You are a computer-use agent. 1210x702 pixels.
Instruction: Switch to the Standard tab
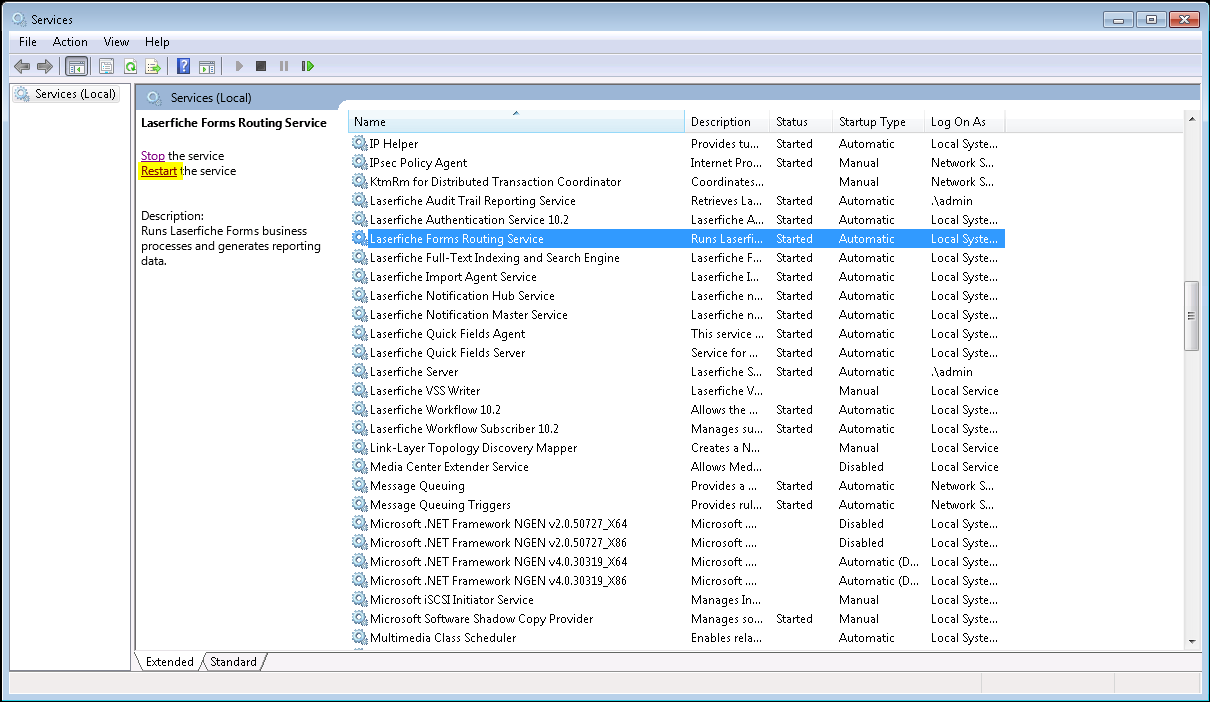tap(233, 662)
